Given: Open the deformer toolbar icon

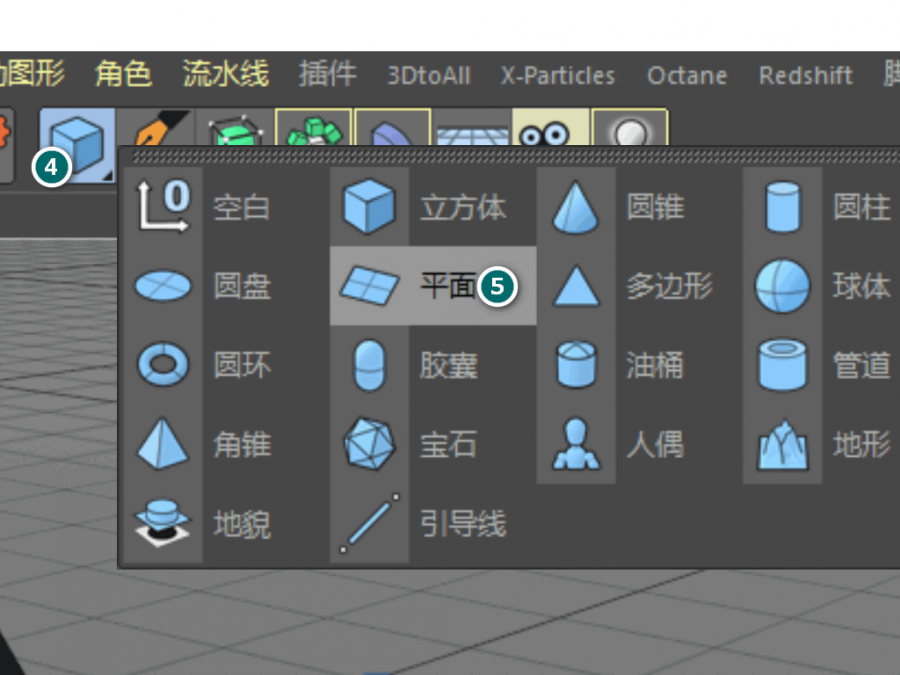Looking at the screenshot, I should pos(393,127).
